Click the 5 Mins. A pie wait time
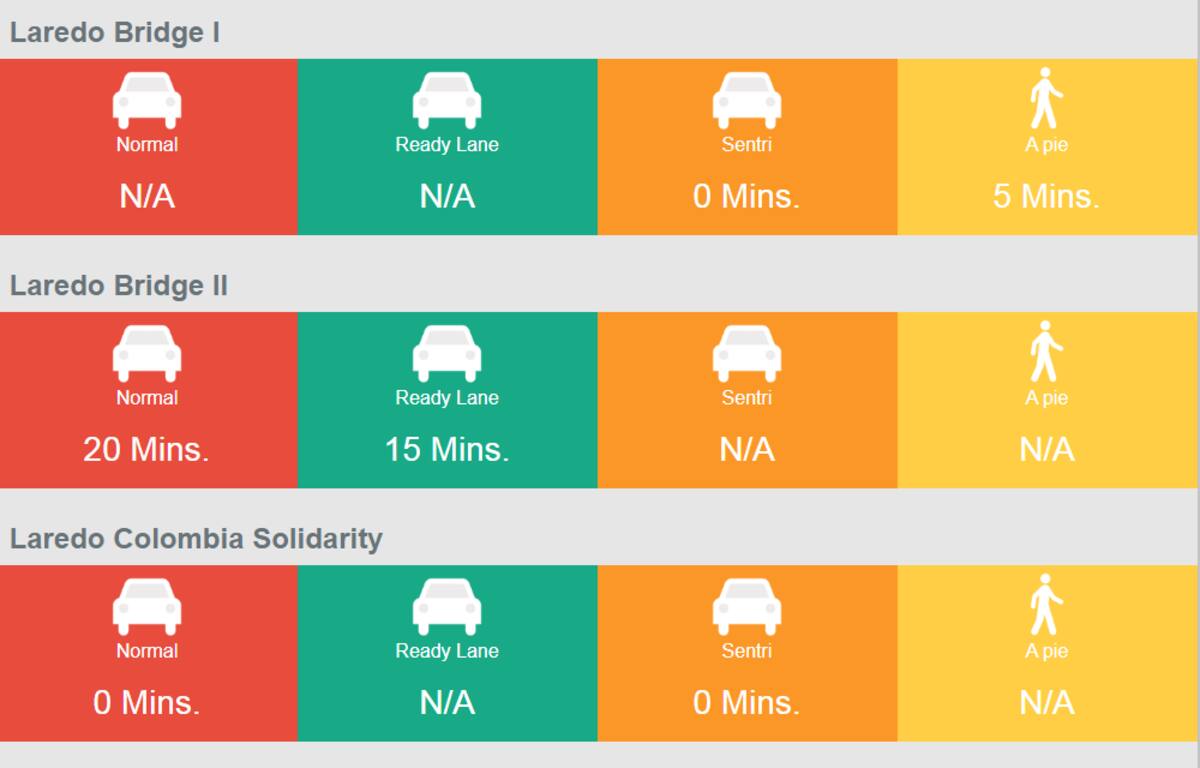This screenshot has height=768, width=1200. (1046, 196)
